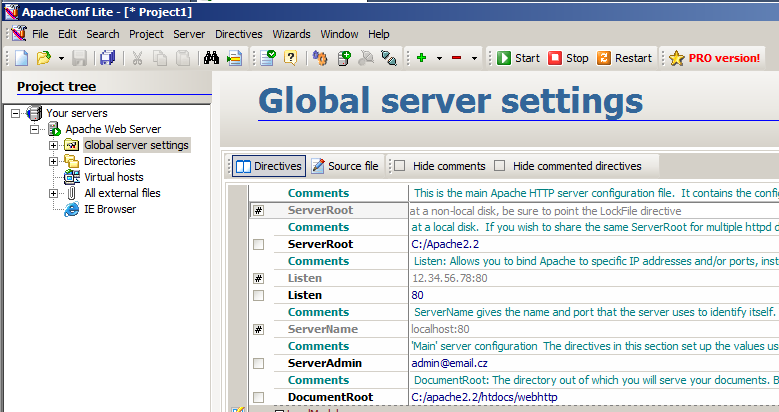Viewport: 779px width, 412px height.
Task: Open the dropdown next to the green plus
Action: click(439, 59)
